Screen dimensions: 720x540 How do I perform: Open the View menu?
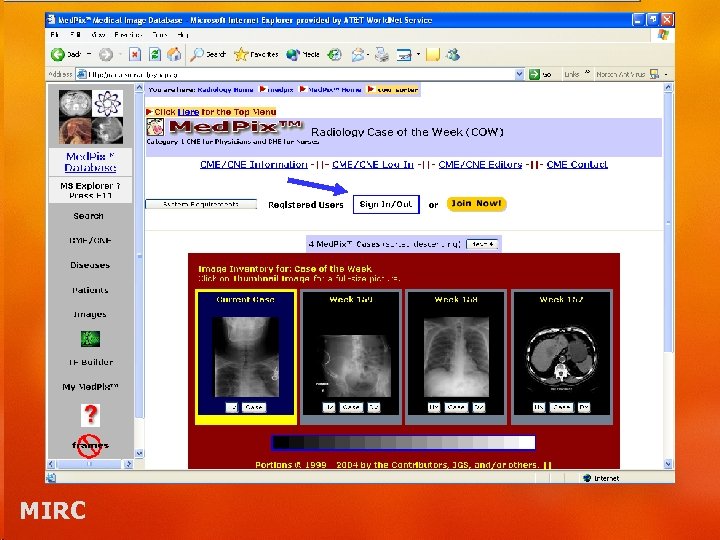98,35
